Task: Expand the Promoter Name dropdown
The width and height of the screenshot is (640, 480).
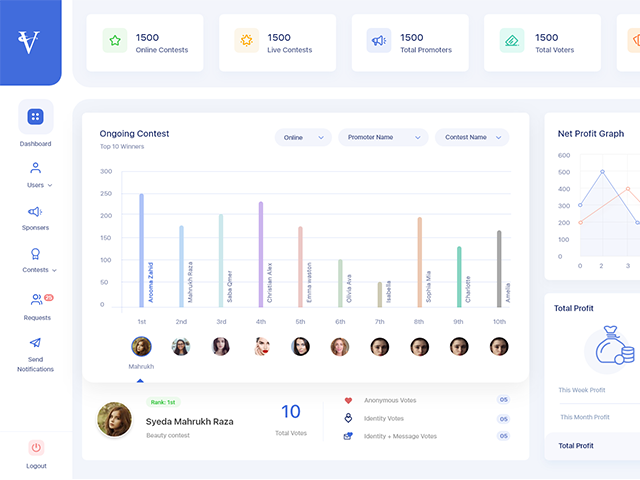Action: click(x=382, y=137)
